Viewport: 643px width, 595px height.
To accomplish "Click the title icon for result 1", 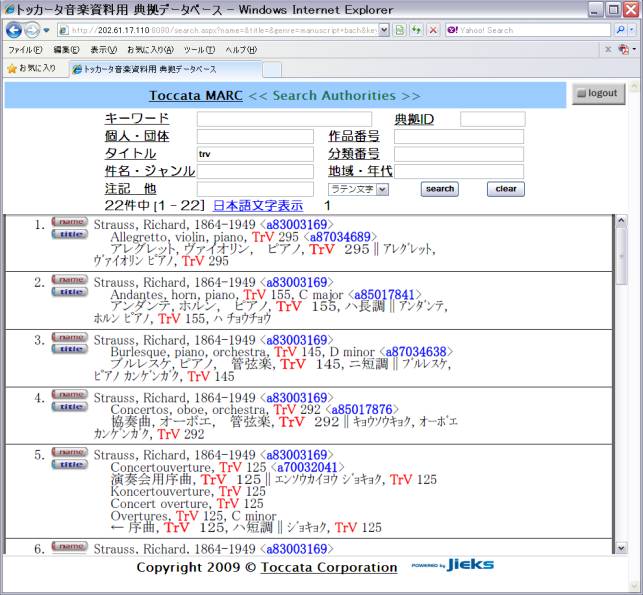I will pyautogui.click(x=69, y=234).
